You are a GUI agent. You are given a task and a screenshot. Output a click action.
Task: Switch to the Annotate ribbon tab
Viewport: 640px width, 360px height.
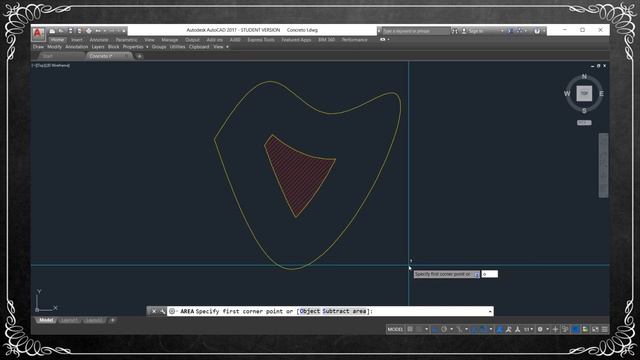tap(99, 40)
